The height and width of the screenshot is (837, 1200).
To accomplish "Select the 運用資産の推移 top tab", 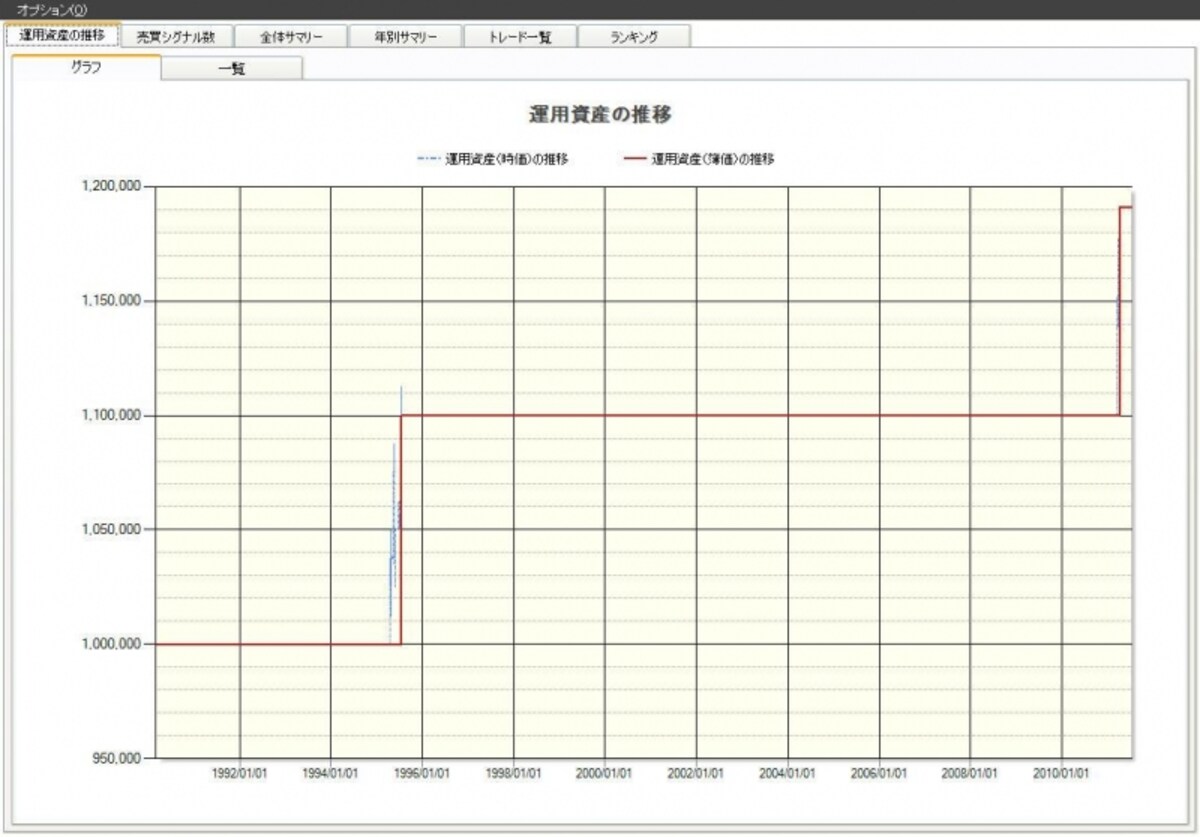I will pyautogui.click(x=62, y=34).
